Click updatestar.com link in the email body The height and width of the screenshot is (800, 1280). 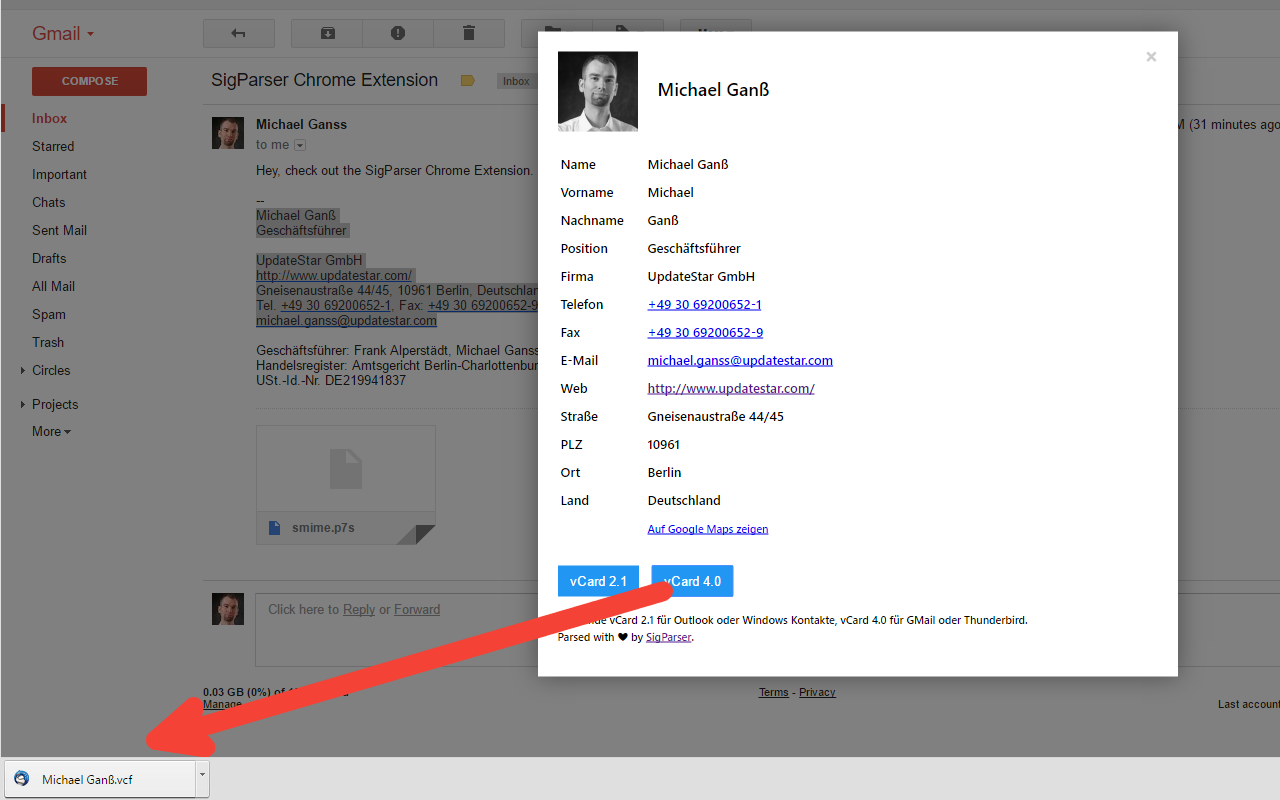[x=334, y=275]
